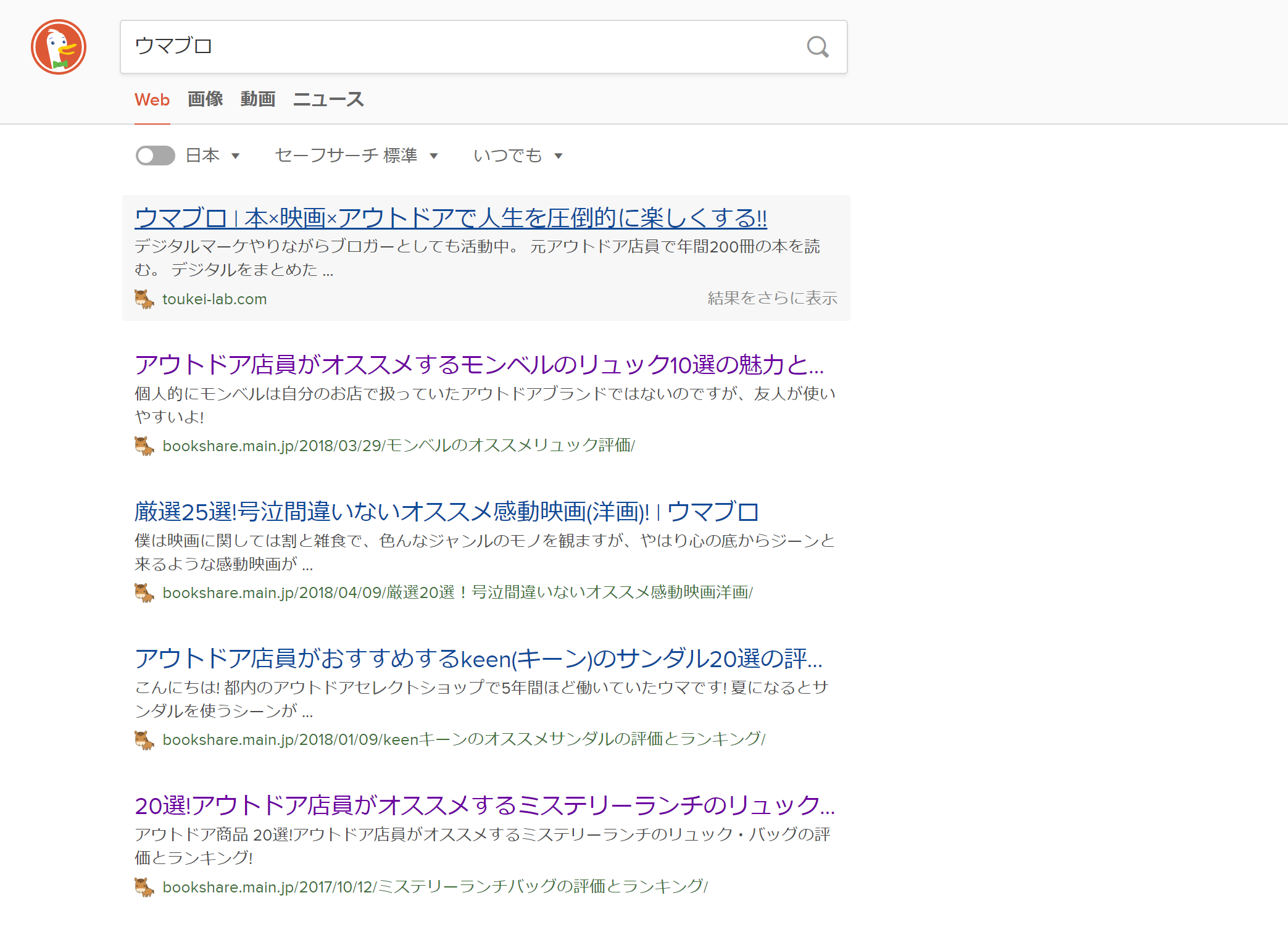The image size is (1288, 927).
Task: Open the ミステリーランチのリュック result title
Action: point(485,805)
